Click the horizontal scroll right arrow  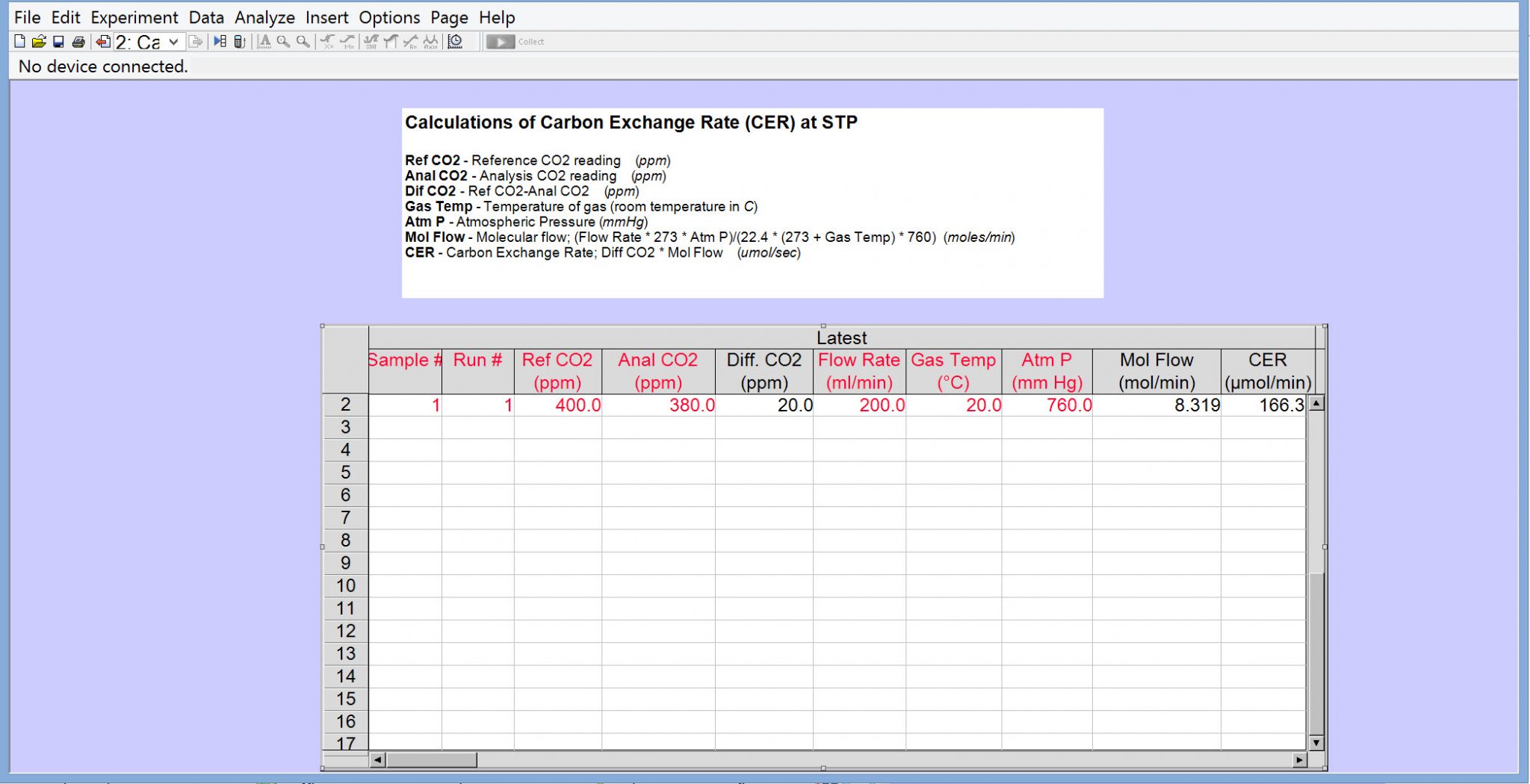(x=1299, y=759)
